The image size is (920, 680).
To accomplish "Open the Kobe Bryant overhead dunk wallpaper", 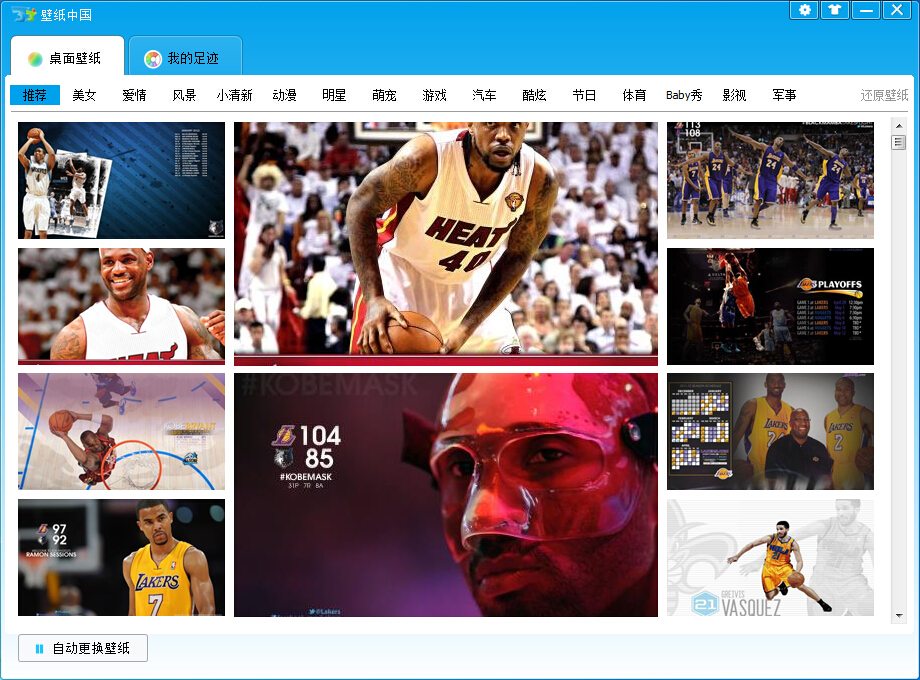I will click(x=121, y=431).
